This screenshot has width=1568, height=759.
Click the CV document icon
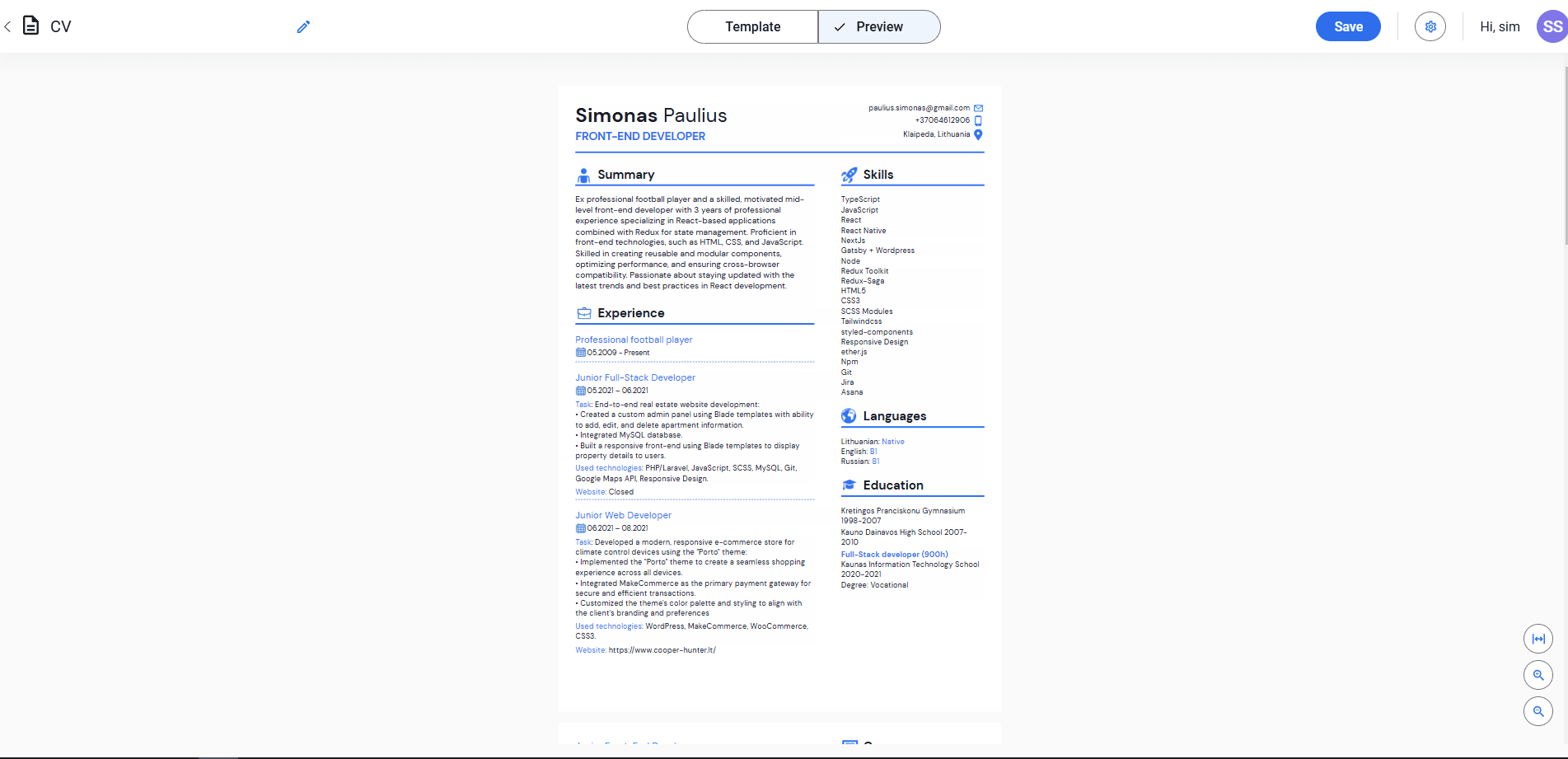click(30, 26)
